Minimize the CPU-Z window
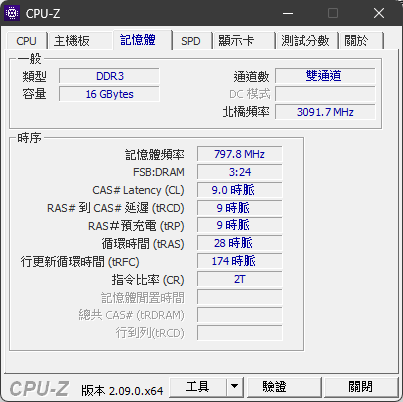Image resolution: width=403 pixels, height=402 pixels. pos(288,13)
